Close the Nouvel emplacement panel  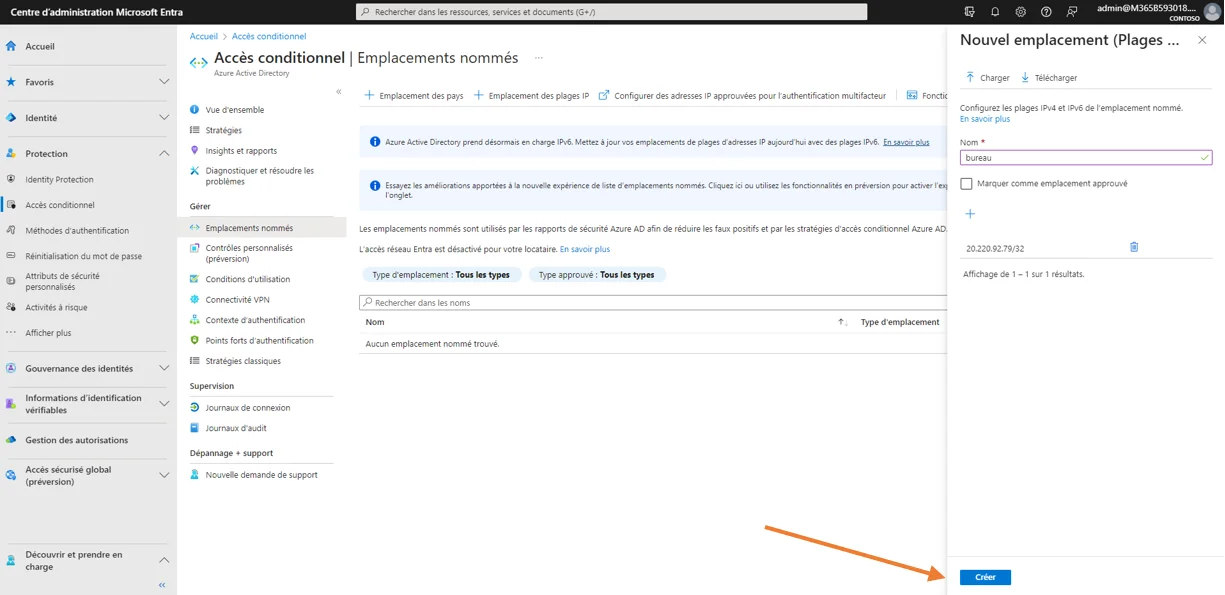pos(1202,40)
